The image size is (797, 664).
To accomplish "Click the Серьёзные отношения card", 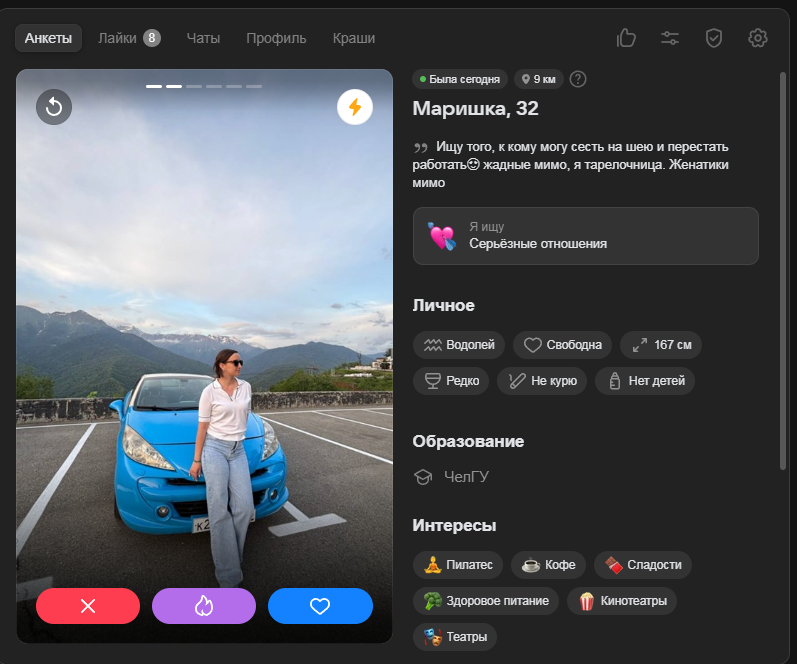I will (x=585, y=236).
